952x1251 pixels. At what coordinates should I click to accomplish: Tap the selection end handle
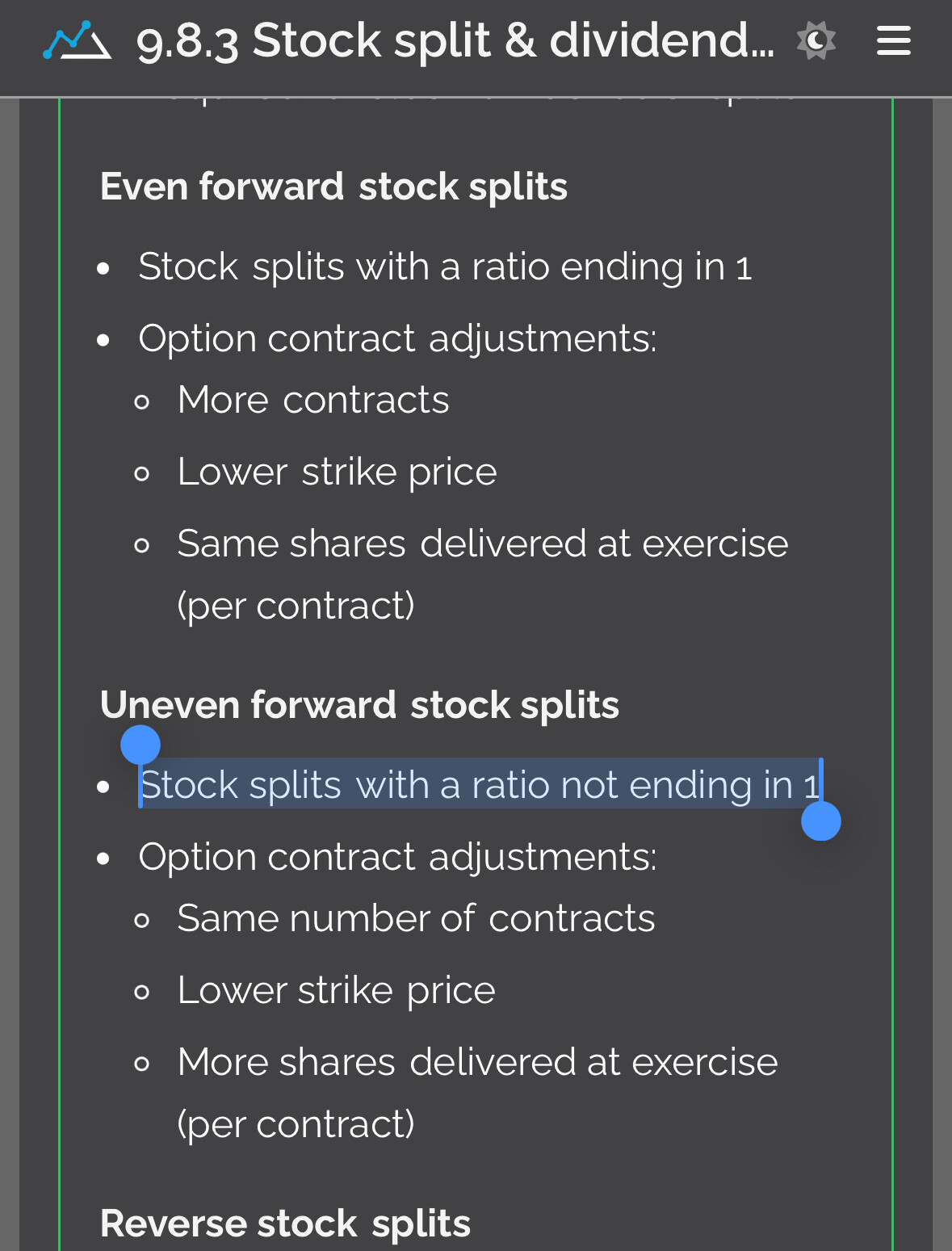point(820,821)
